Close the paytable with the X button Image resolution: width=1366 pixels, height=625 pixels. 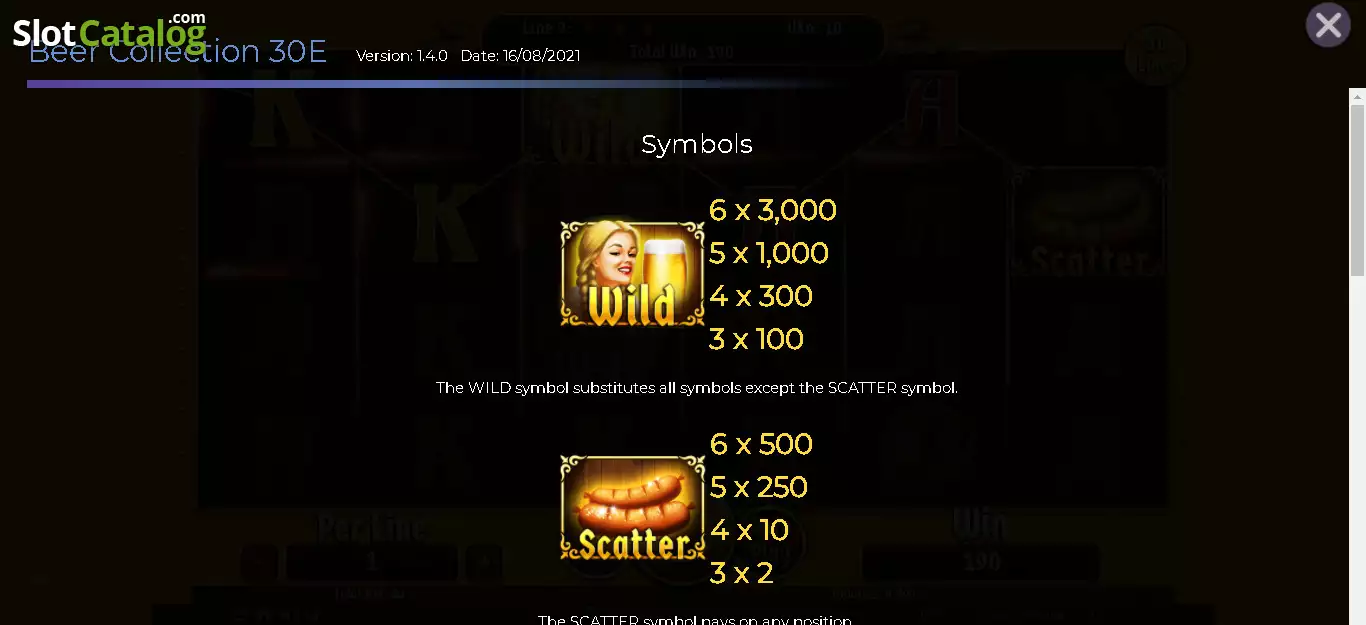coord(1328,25)
